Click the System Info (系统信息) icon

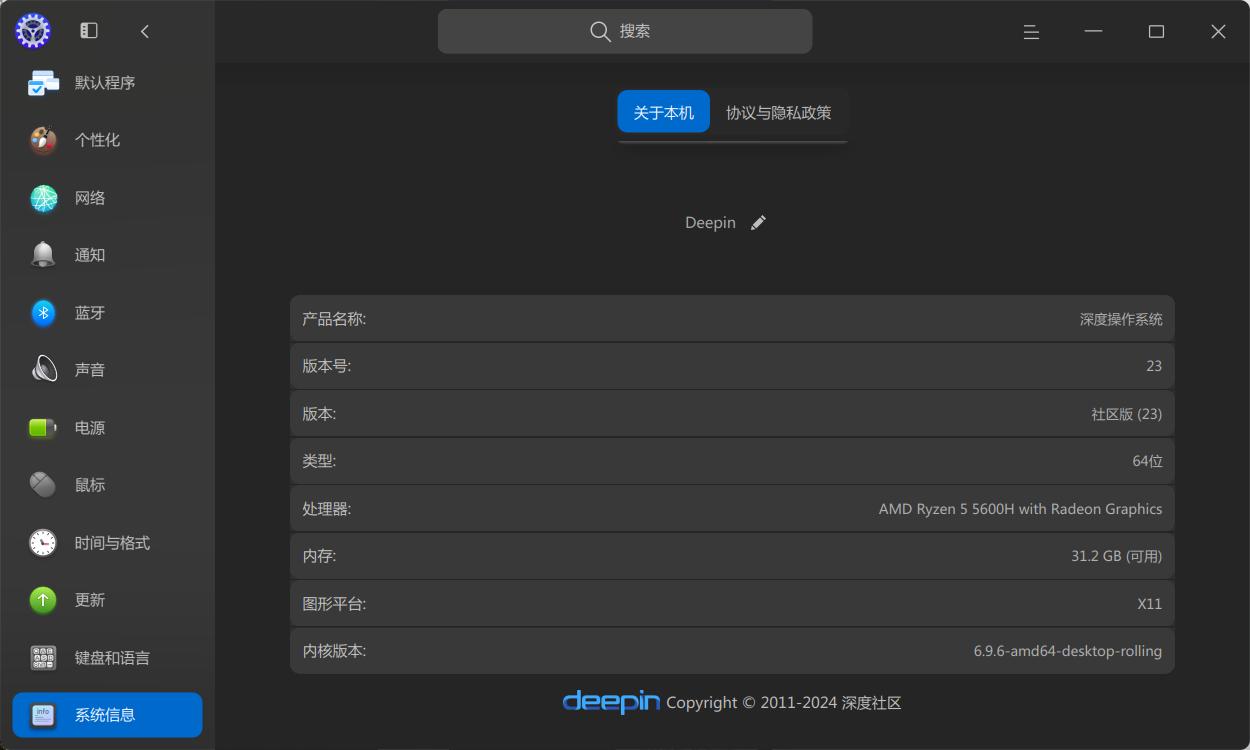43,715
